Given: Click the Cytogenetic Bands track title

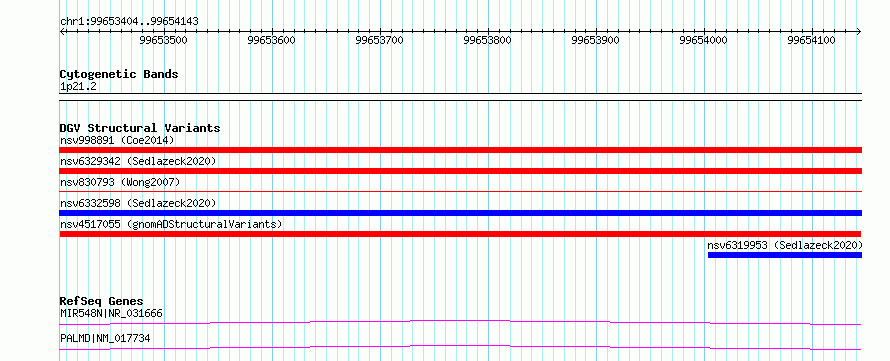Looking at the screenshot, I should click(119, 74).
